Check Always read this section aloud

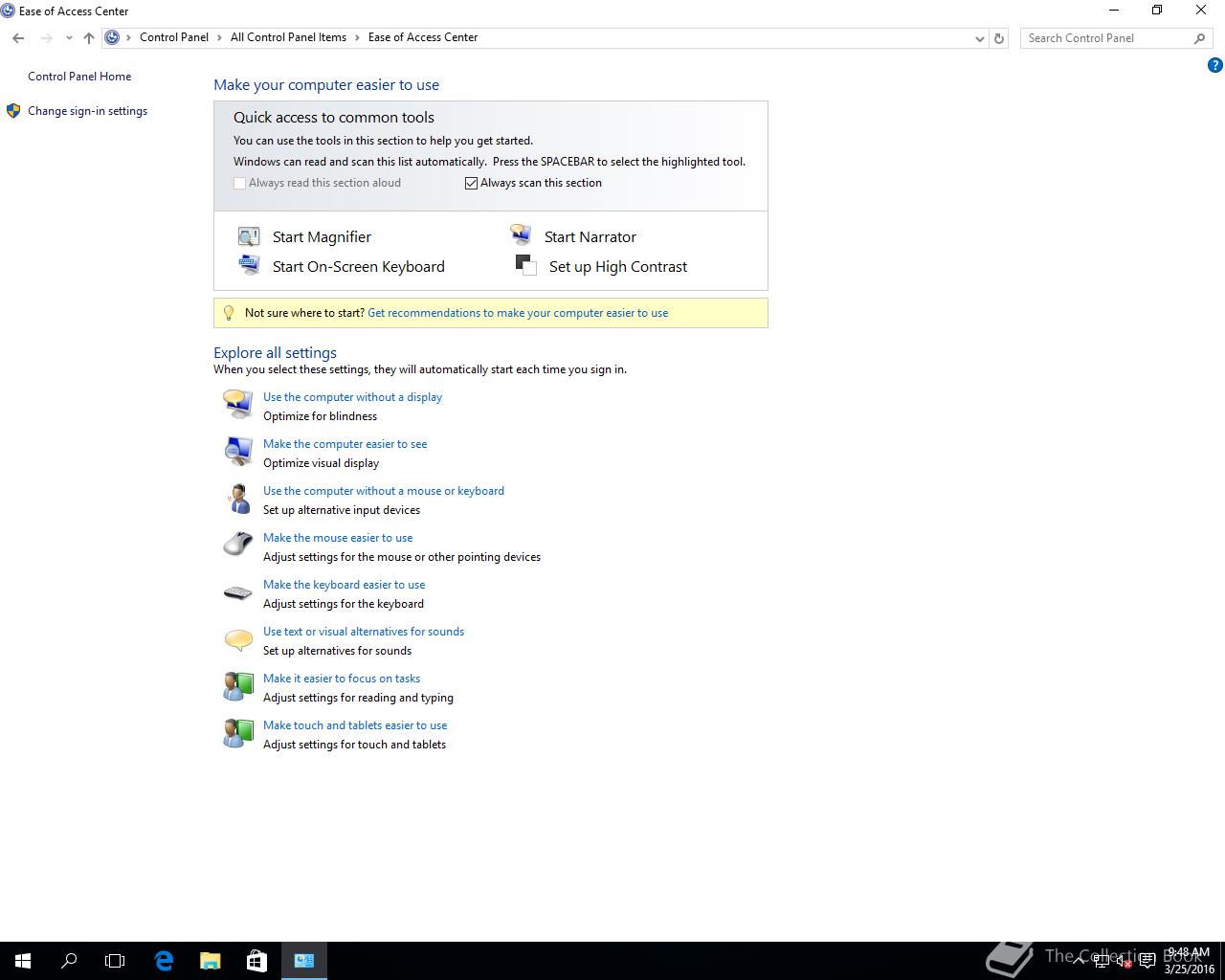point(239,183)
